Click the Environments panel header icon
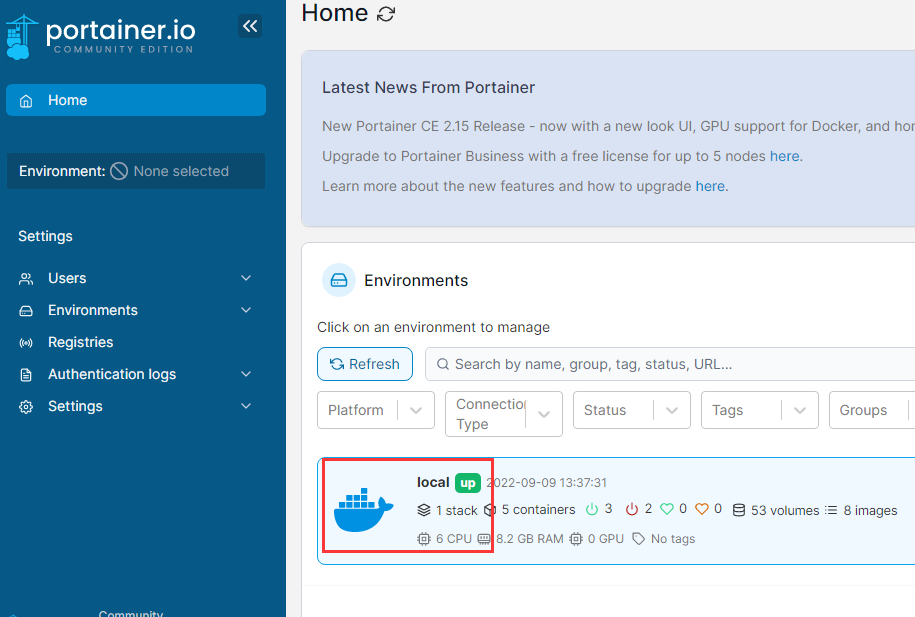915x617 pixels. click(339, 281)
